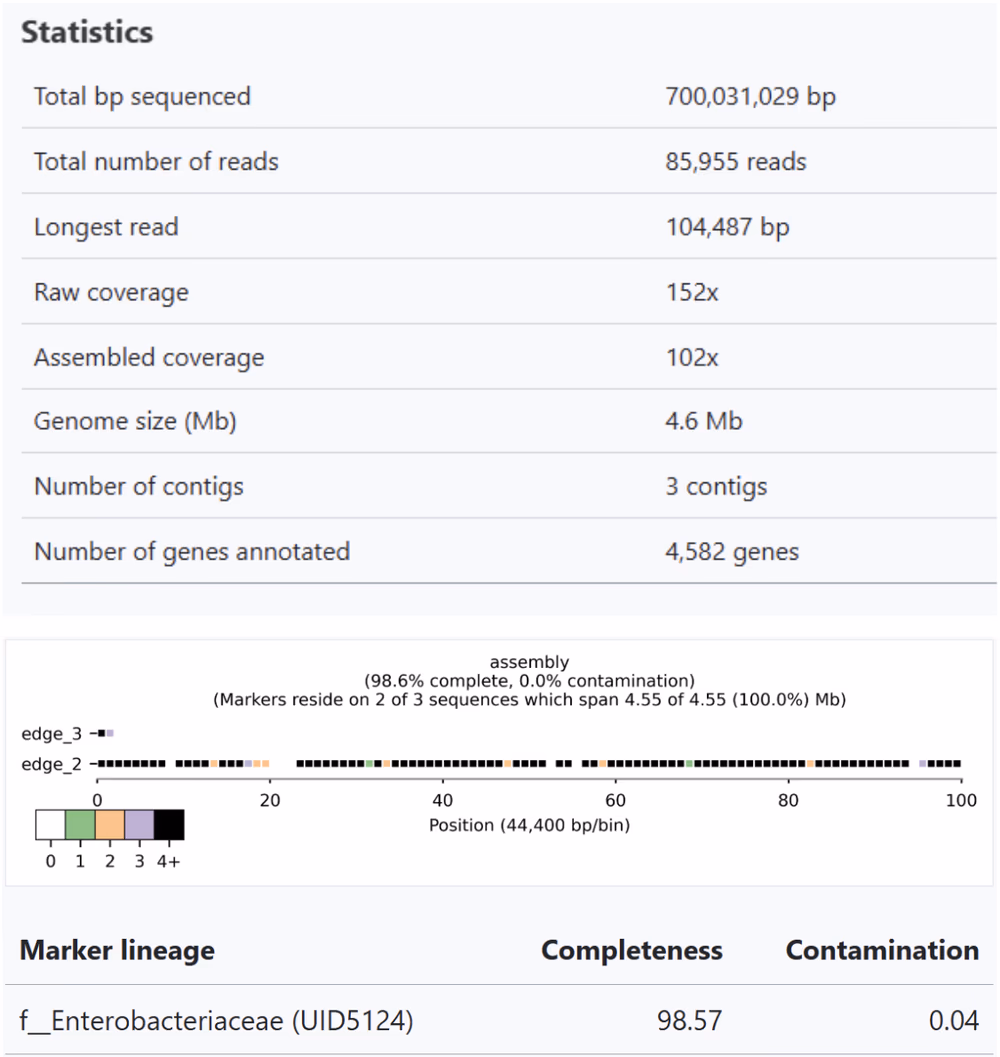Click the black legend swatch labeled 4+
Screen dimensions: 1000x1057
[169, 825]
